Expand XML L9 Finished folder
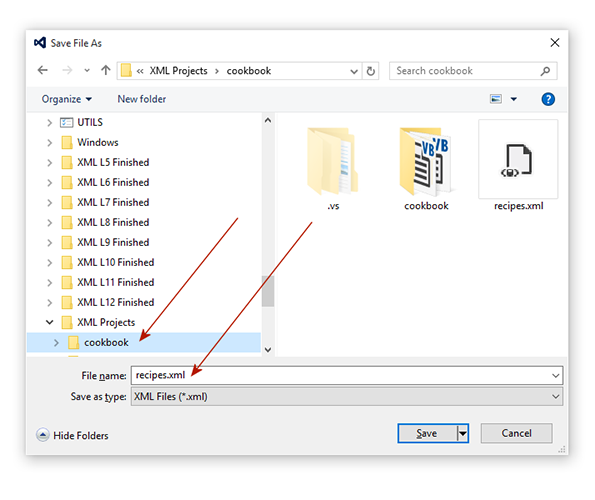The height and width of the screenshot is (500, 595). pyautogui.click(x=50, y=243)
